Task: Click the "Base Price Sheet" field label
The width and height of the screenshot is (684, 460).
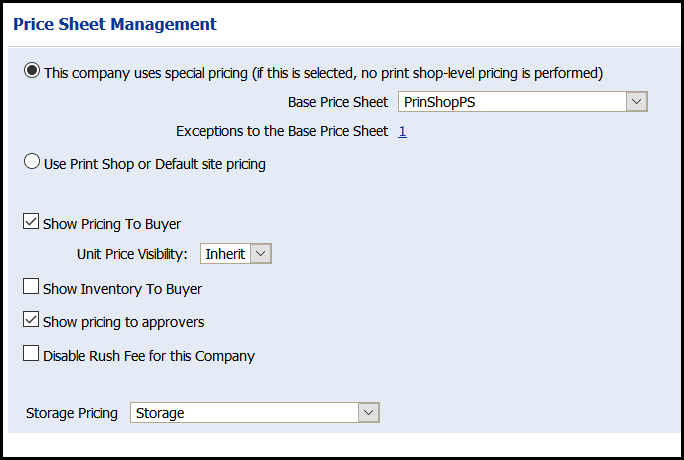Action: pos(338,102)
